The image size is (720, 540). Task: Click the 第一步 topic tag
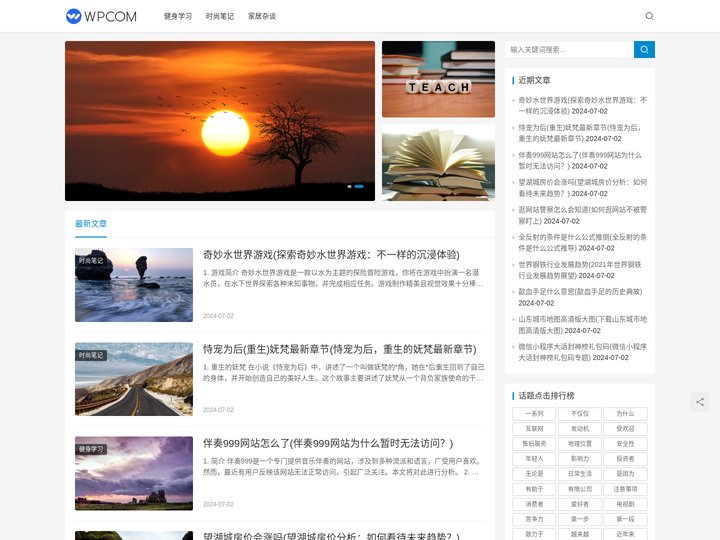pos(579,519)
